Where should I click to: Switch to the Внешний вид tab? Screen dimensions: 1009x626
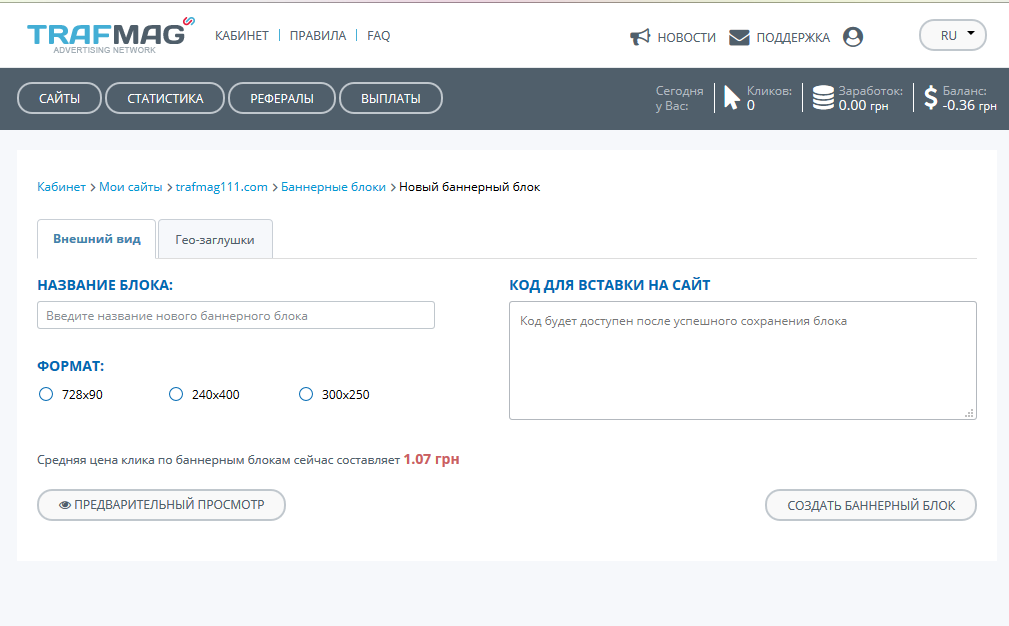(97, 239)
